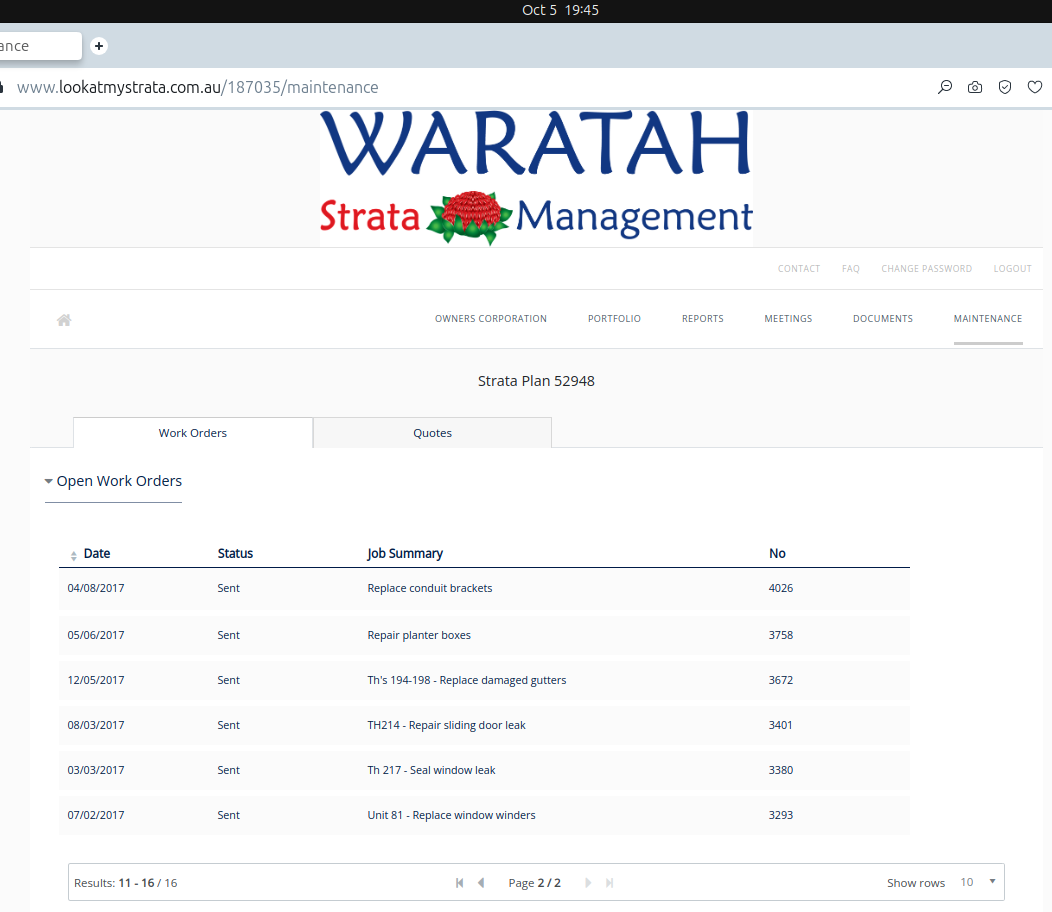Select the 'Replace conduit brackets' job
This screenshot has width=1052, height=912.
(x=429, y=589)
